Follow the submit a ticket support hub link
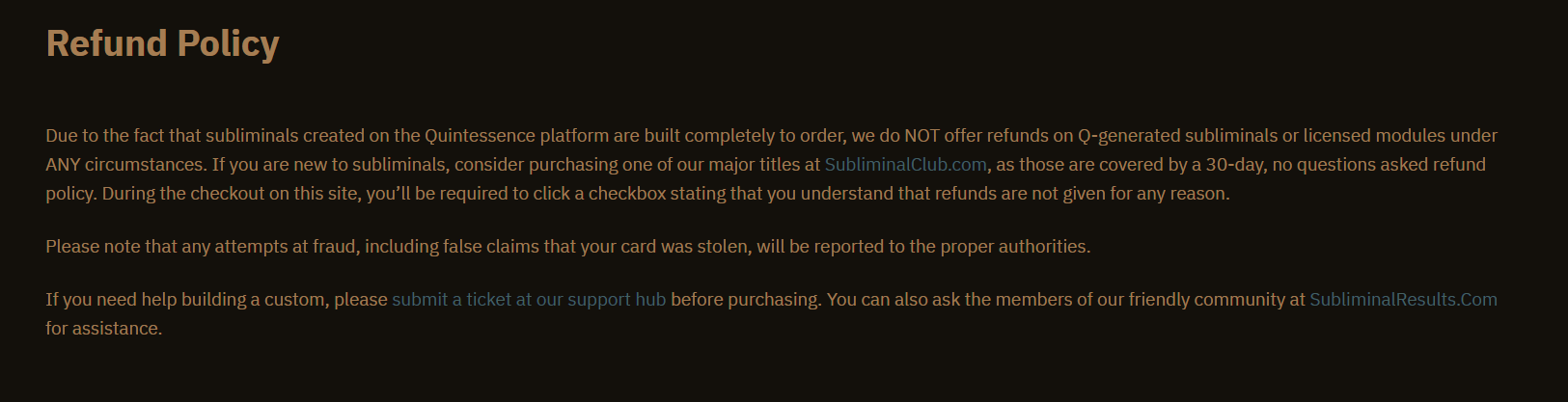1568x402 pixels. point(529,300)
